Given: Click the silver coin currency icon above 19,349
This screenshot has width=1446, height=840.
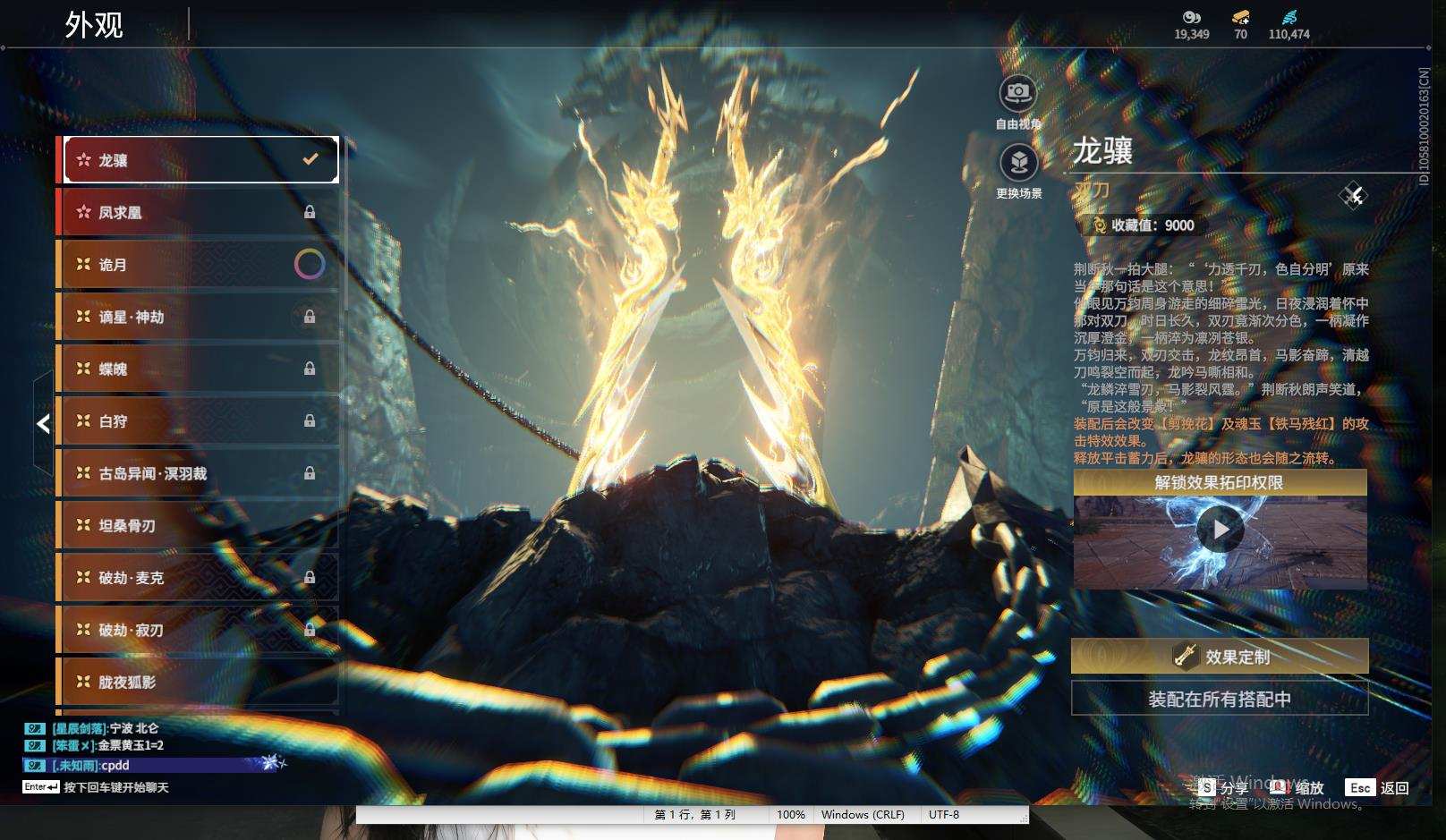Looking at the screenshot, I should pos(1191,17).
